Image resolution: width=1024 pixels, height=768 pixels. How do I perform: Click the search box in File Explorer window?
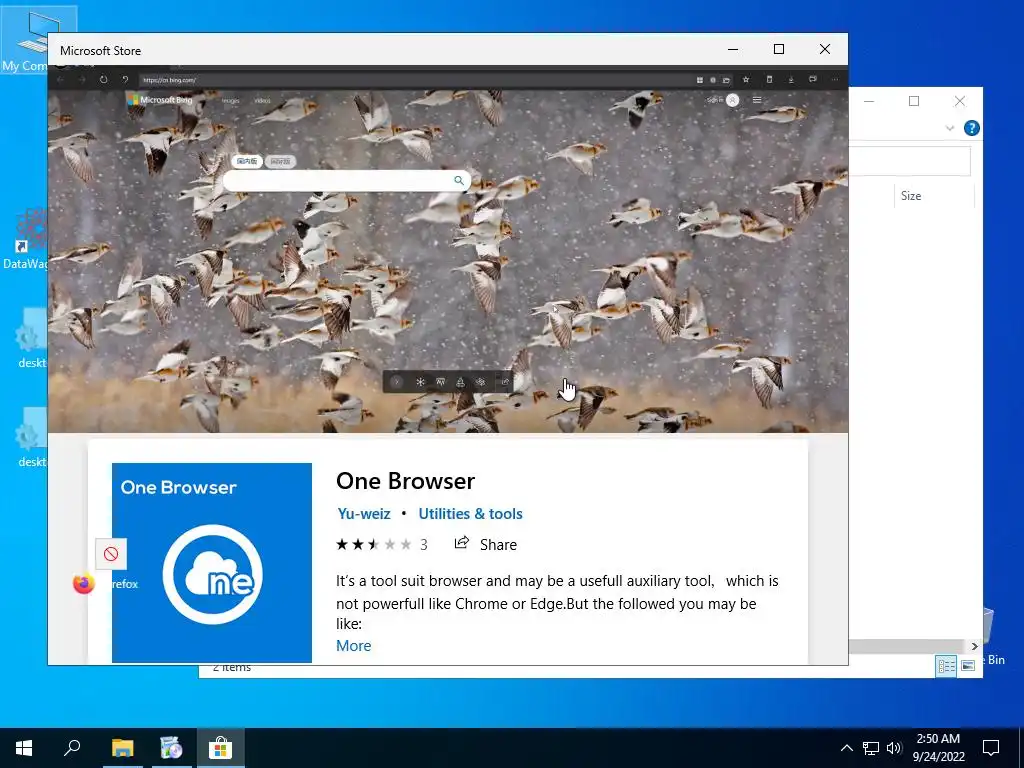tap(909, 161)
